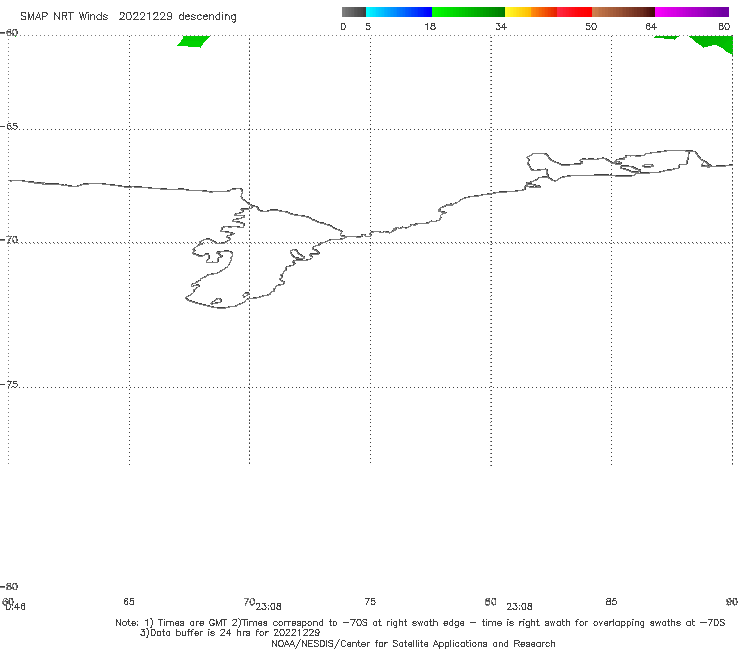This screenshot has height=650, width=740.
Task: Pick the magenta-purple segment of the color bar
Action: pyautogui.click(x=692, y=12)
